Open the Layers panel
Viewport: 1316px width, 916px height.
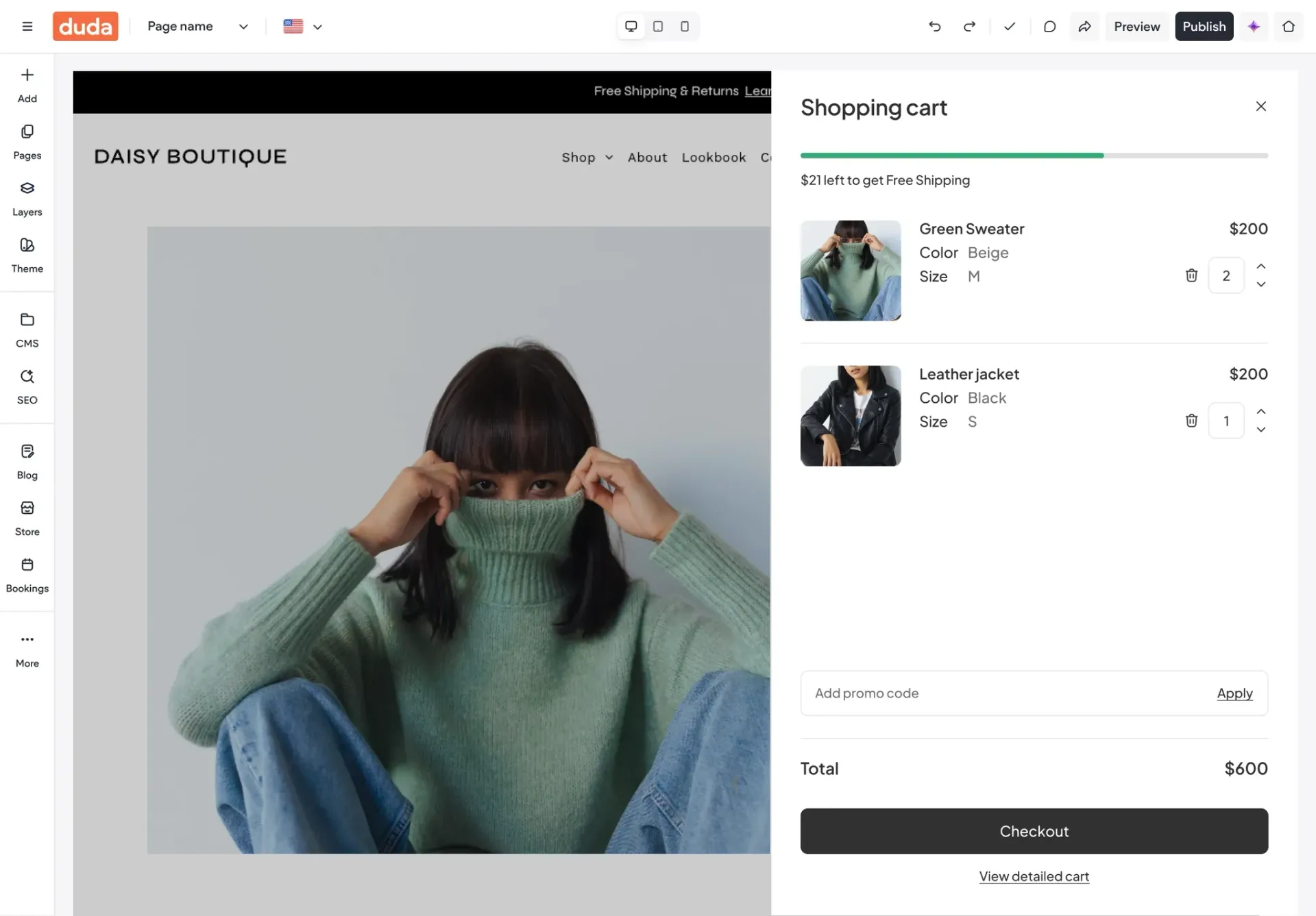pos(27,199)
